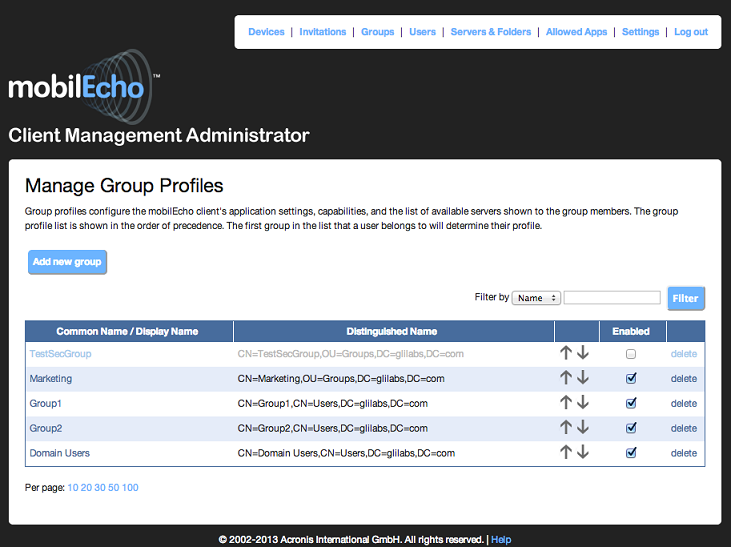Open the Settings page

(x=641, y=32)
